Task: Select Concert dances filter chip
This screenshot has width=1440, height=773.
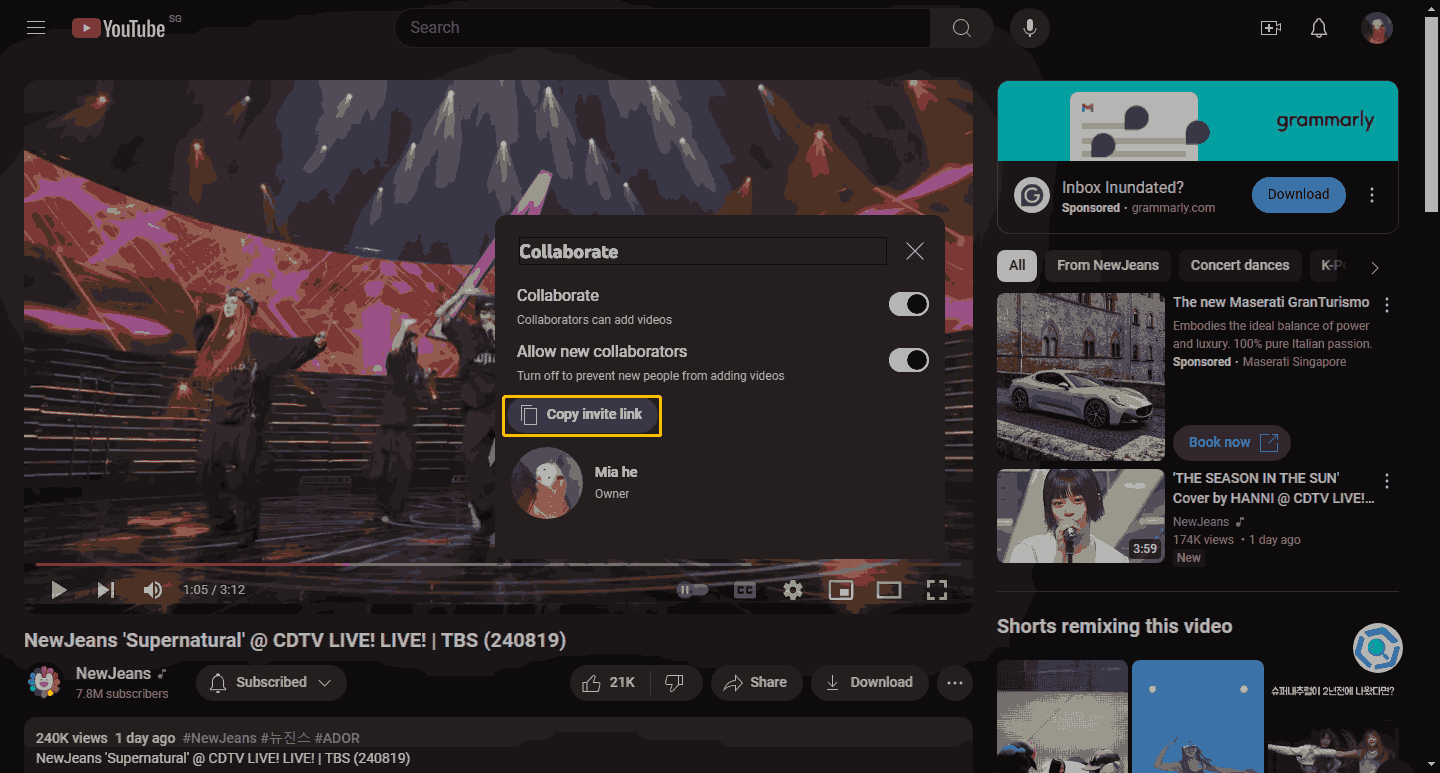Action: pyautogui.click(x=1240, y=266)
